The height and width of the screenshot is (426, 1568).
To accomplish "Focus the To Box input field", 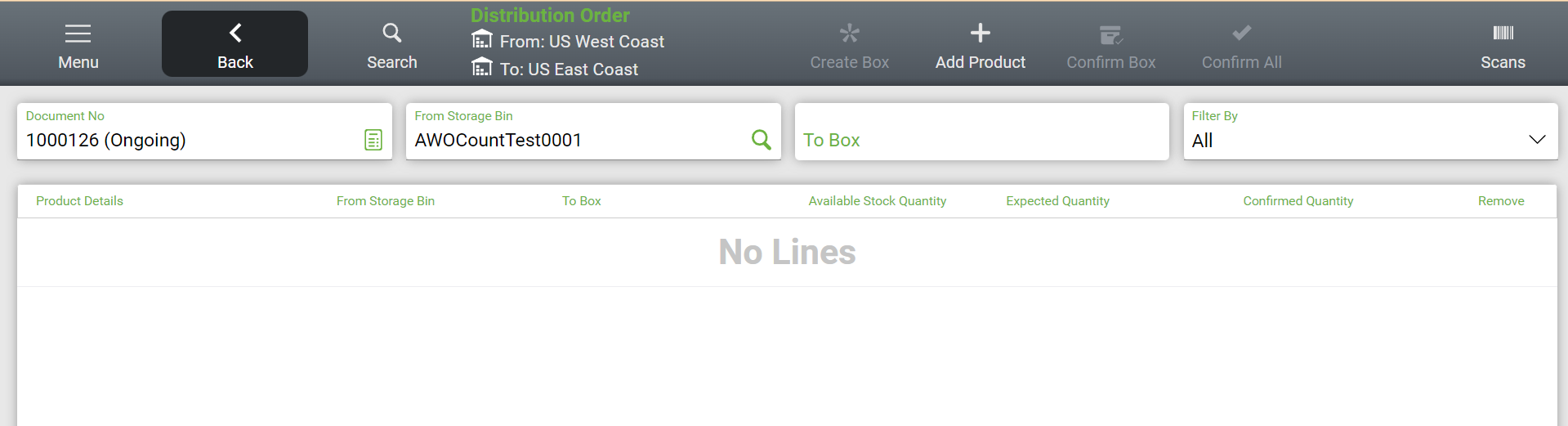I will point(981,140).
